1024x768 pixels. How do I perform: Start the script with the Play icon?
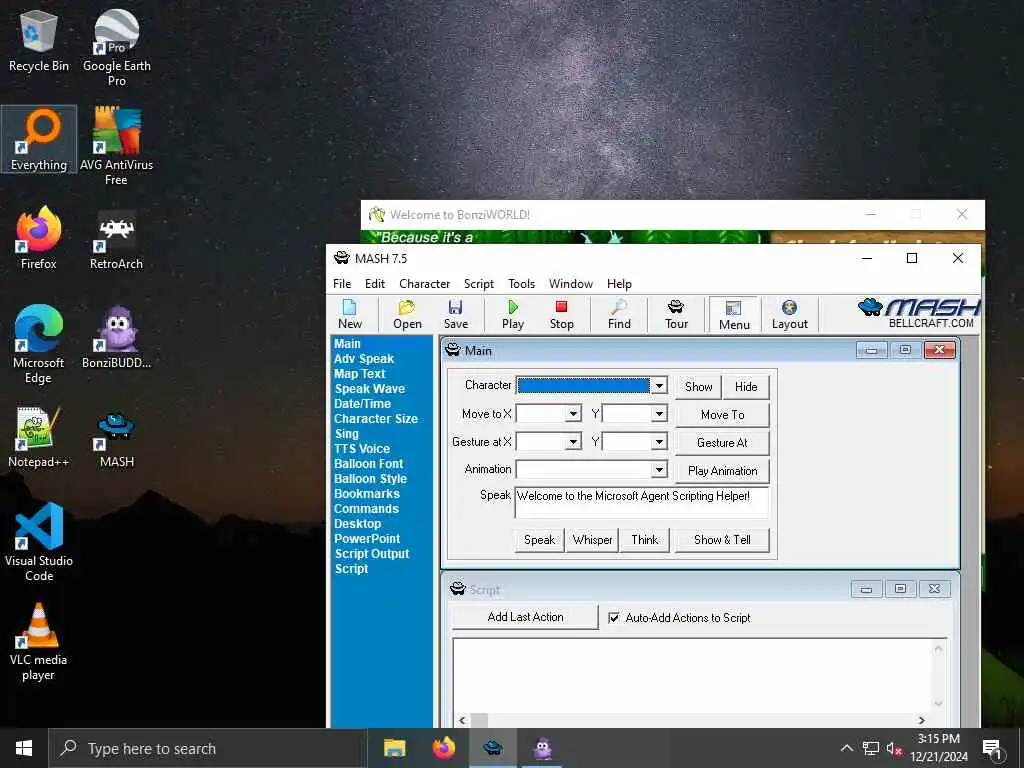pos(513,314)
